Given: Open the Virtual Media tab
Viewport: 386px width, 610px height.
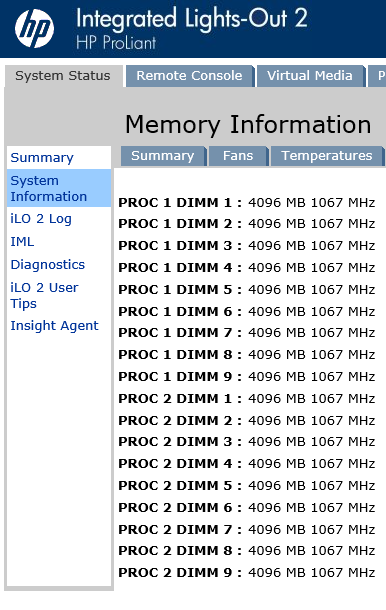Looking at the screenshot, I should pyautogui.click(x=310, y=75).
